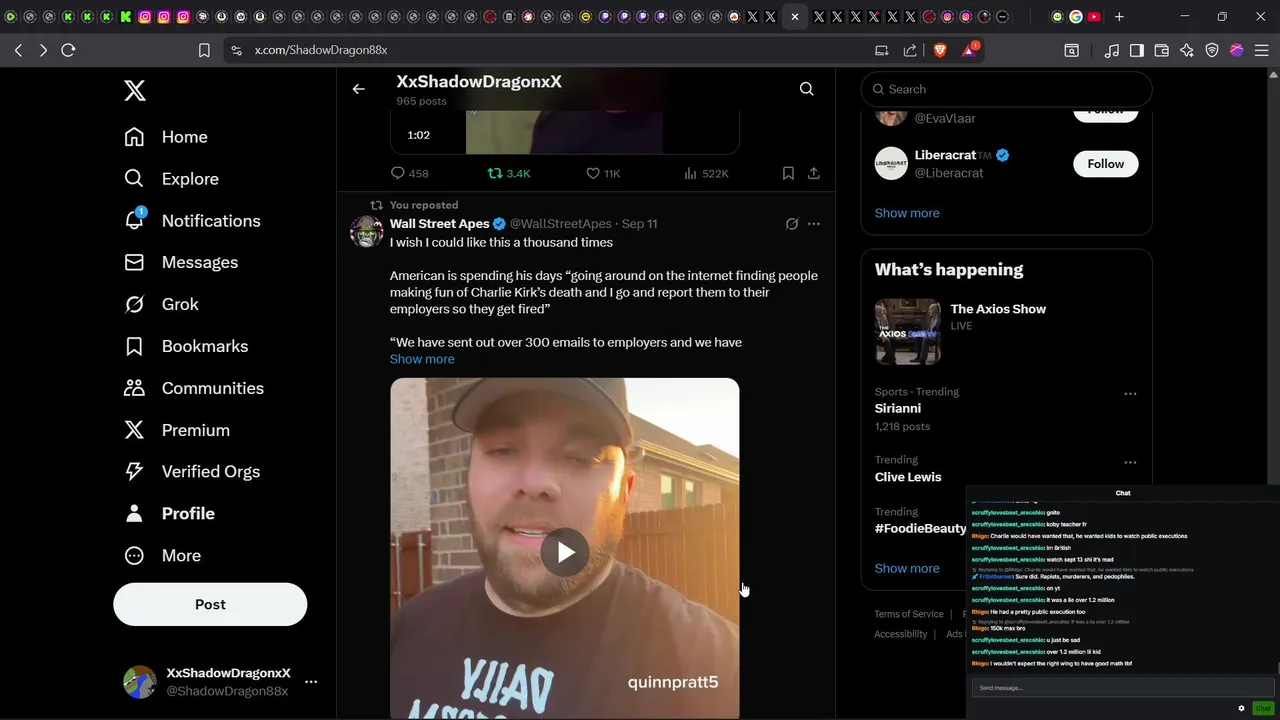The image size is (1280, 720).
Task: Click Send message field in Chat overlay
Action: point(1122,688)
